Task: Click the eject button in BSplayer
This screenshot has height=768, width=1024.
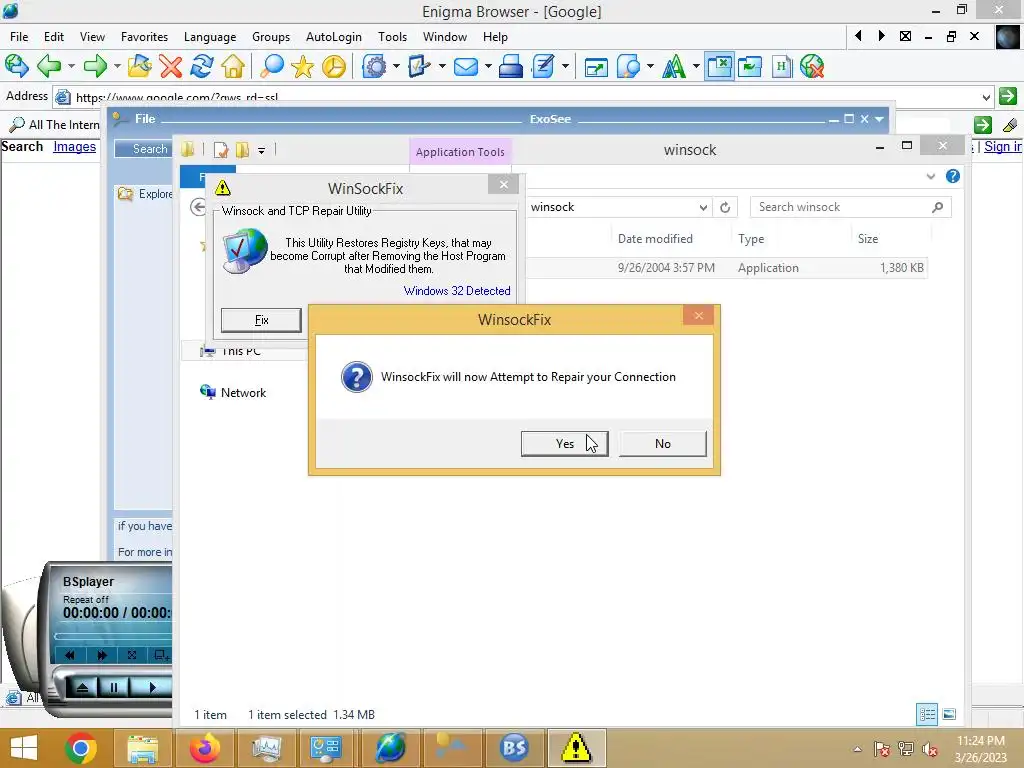Action: (x=82, y=687)
